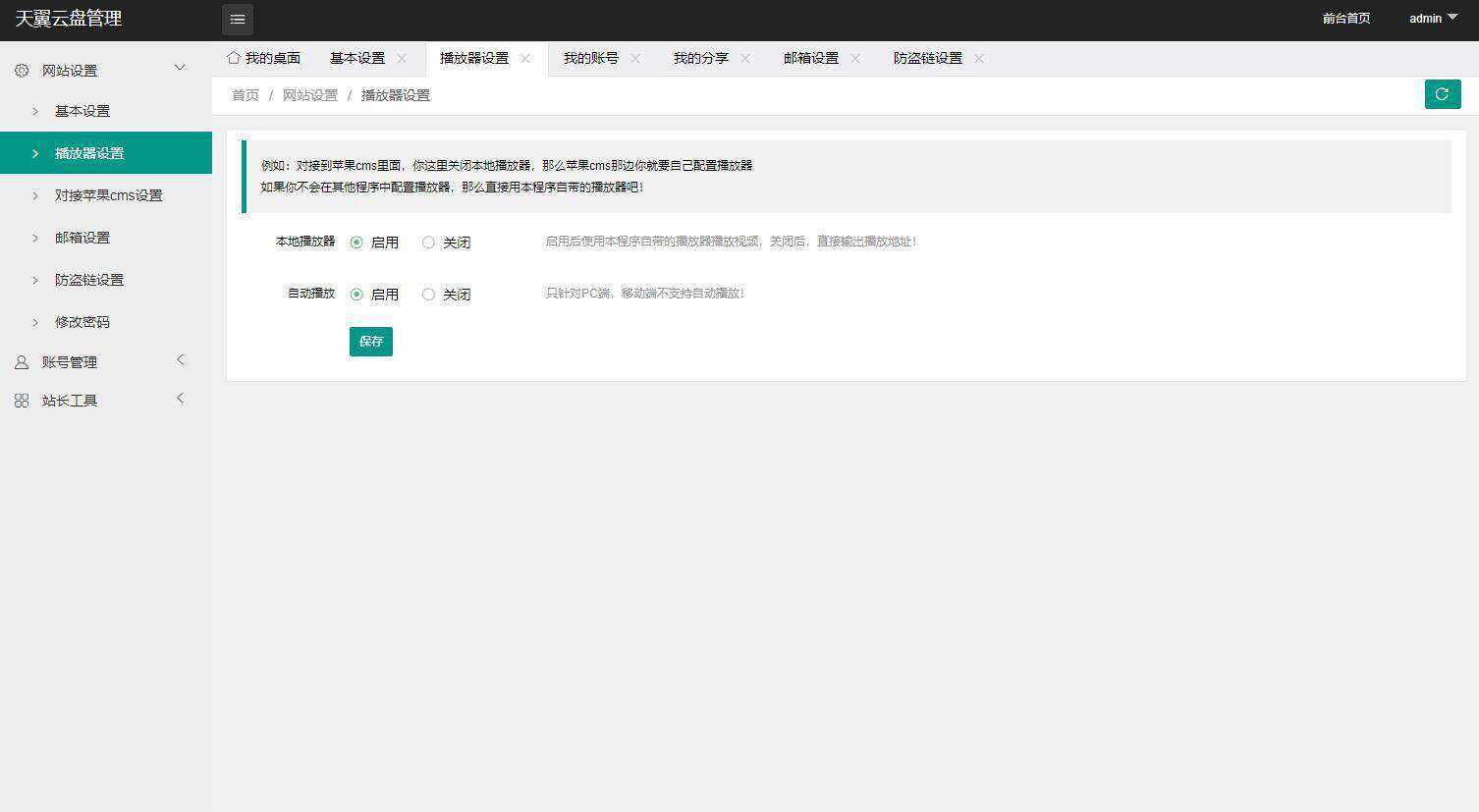The height and width of the screenshot is (812, 1479).
Task: Select 关闭 for 本地播放器
Action: click(429, 242)
